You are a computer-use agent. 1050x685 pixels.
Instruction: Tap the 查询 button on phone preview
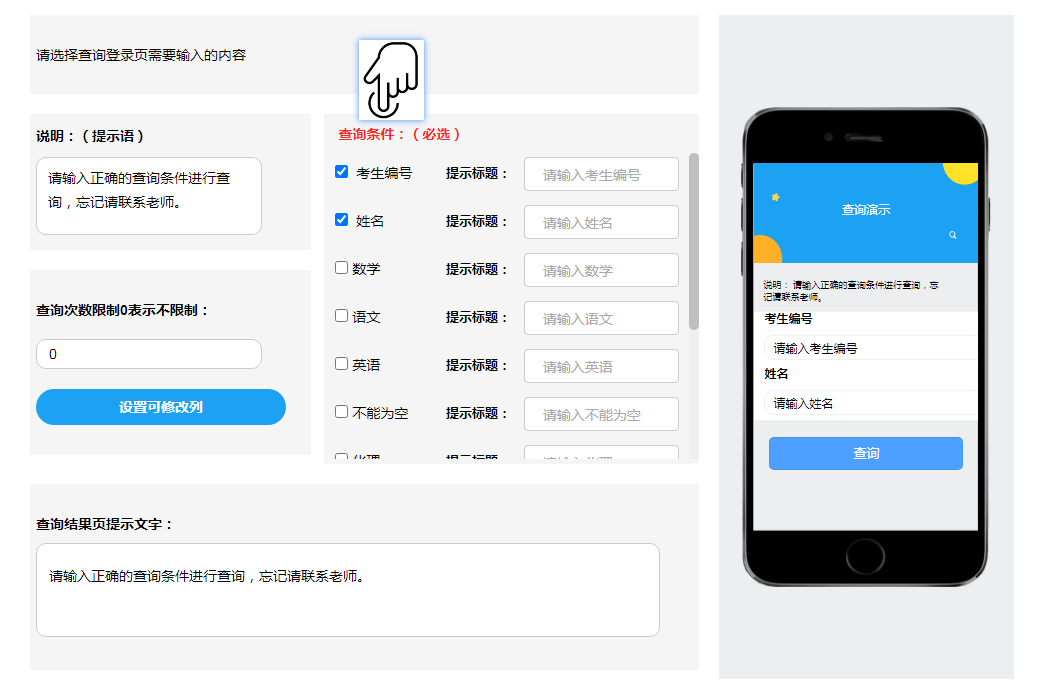tap(865, 453)
